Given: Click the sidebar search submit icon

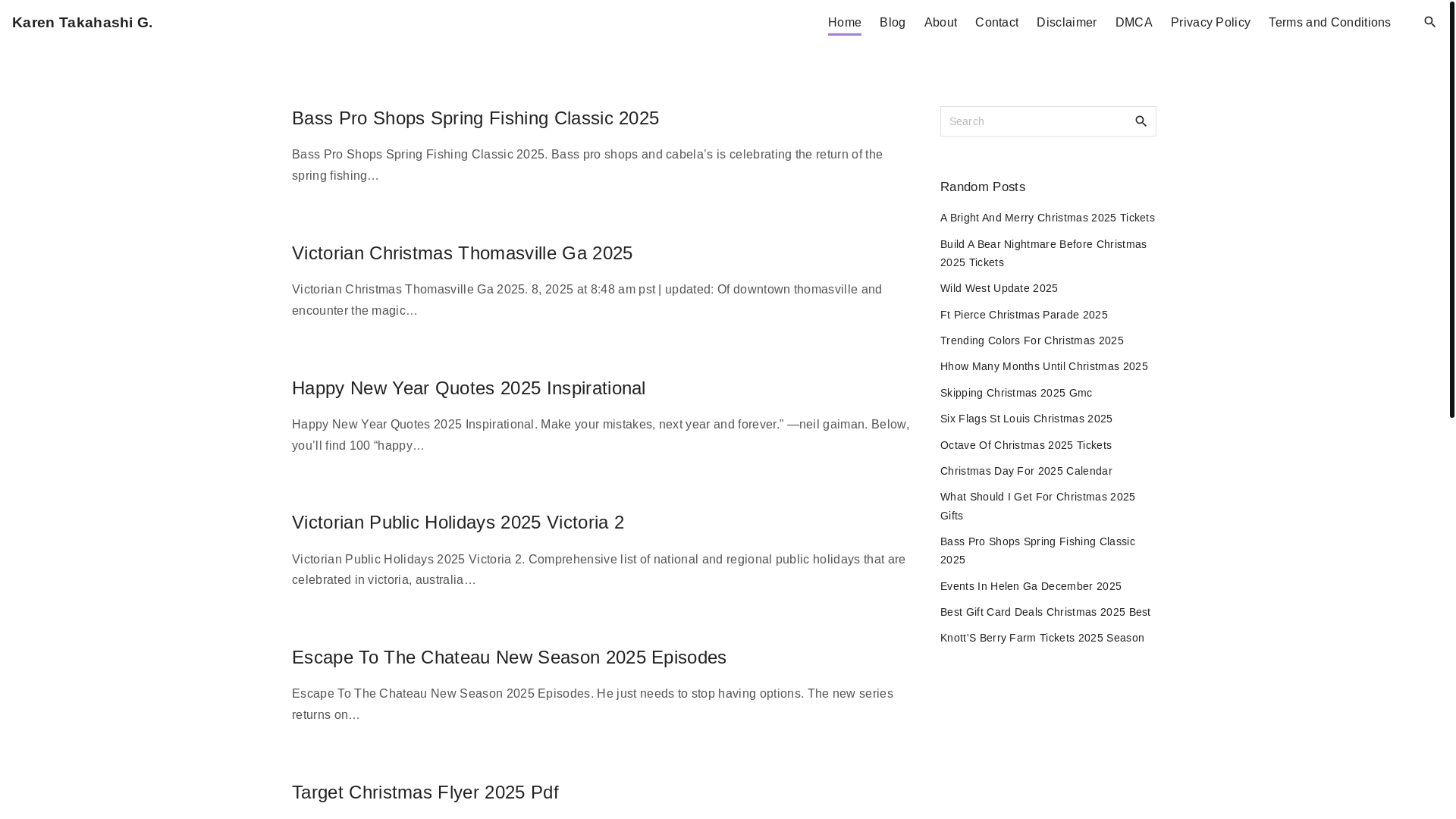Looking at the screenshot, I should click(x=1141, y=121).
